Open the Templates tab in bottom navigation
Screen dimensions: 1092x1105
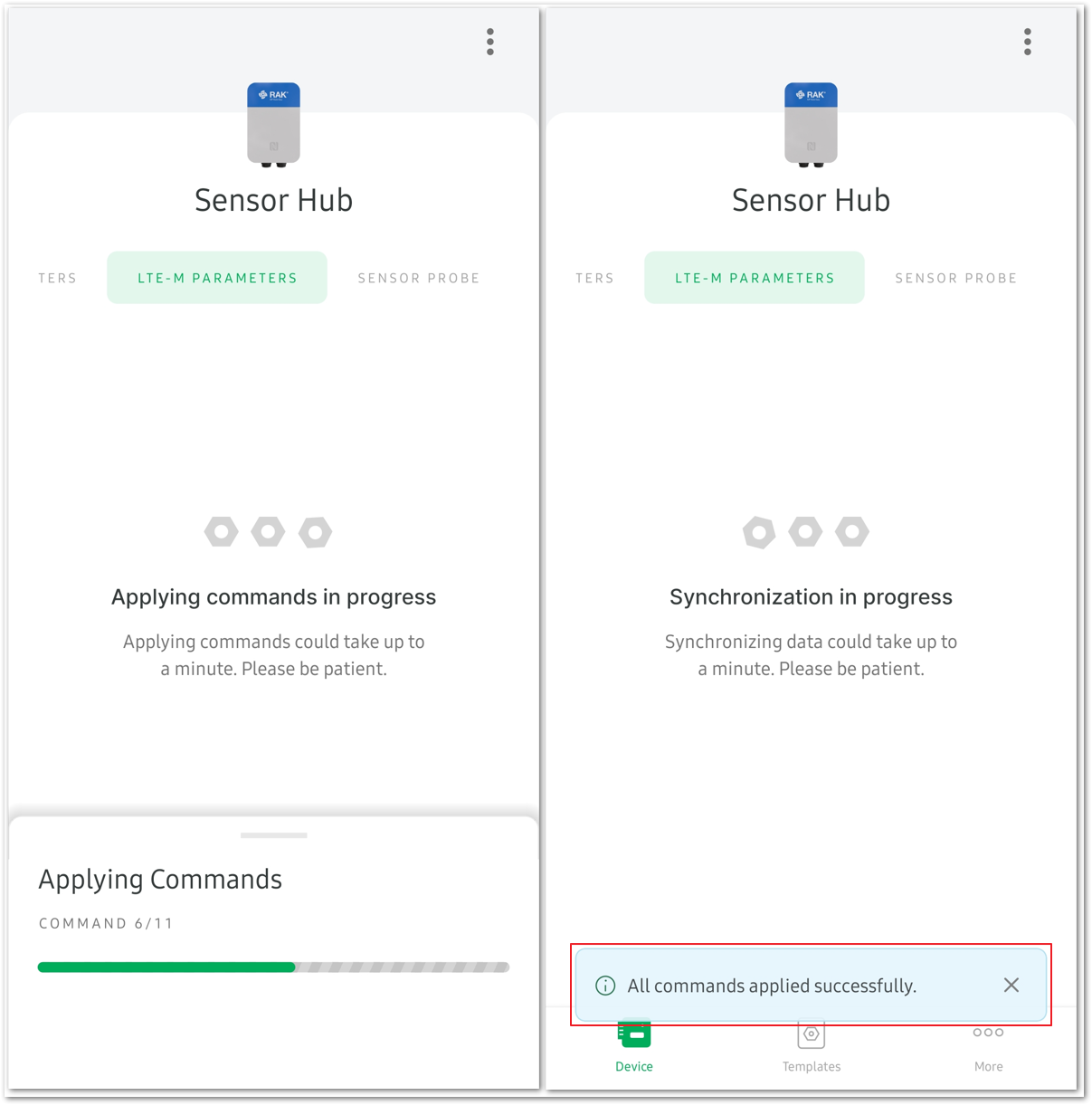pos(812,1047)
